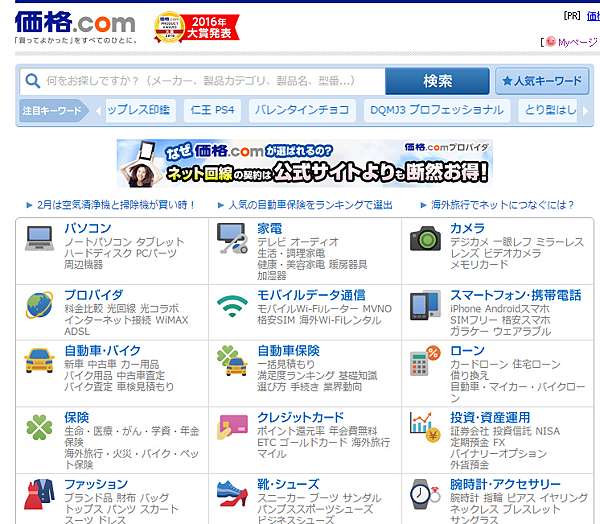Click the Wi-Fi icon beside モバイルデータ通信
The height and width of the screenshot is (524, 600).
tap(232, 306)
